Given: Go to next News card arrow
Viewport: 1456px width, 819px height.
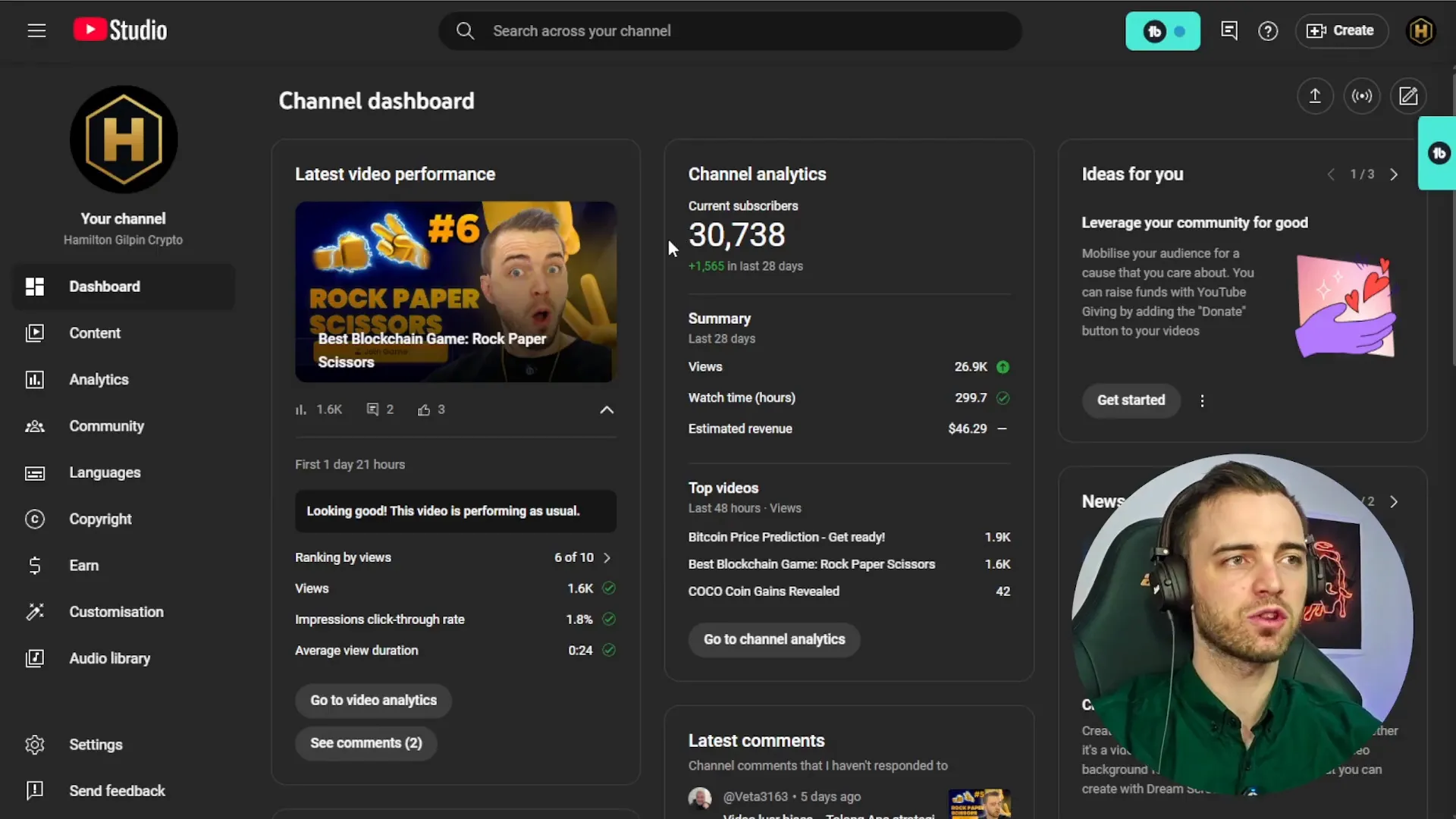Looking at the screenshot, I should coord(1394,502).
